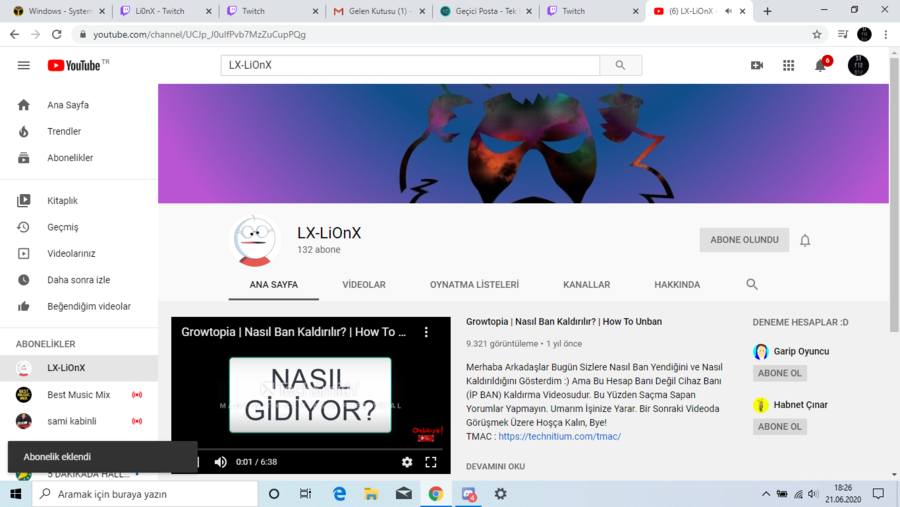Open Growtopia video title link
The image size is (900, 507).
tap(564, 322)
